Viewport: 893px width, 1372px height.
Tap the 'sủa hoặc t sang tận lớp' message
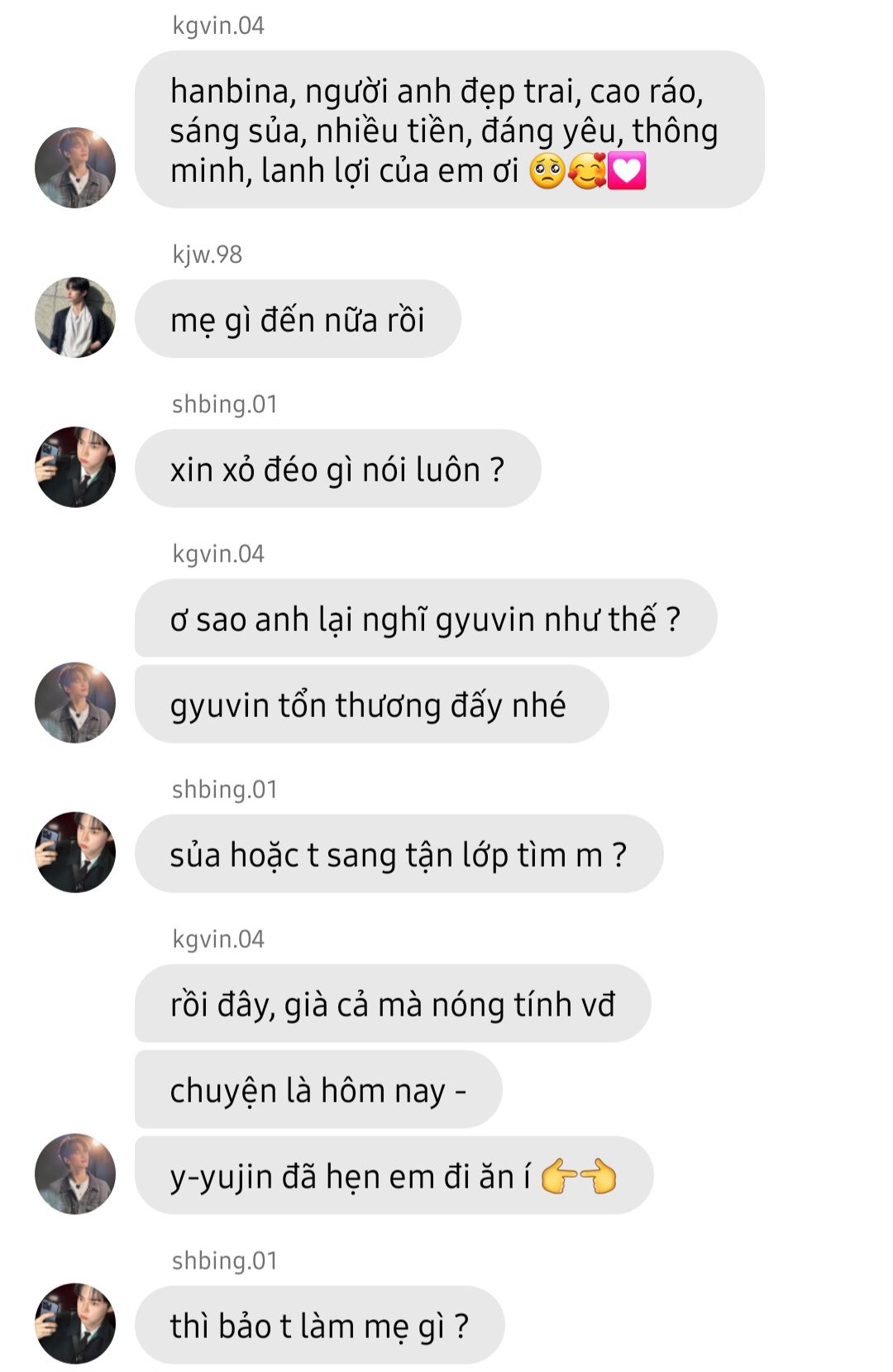[x=399, y=854]
